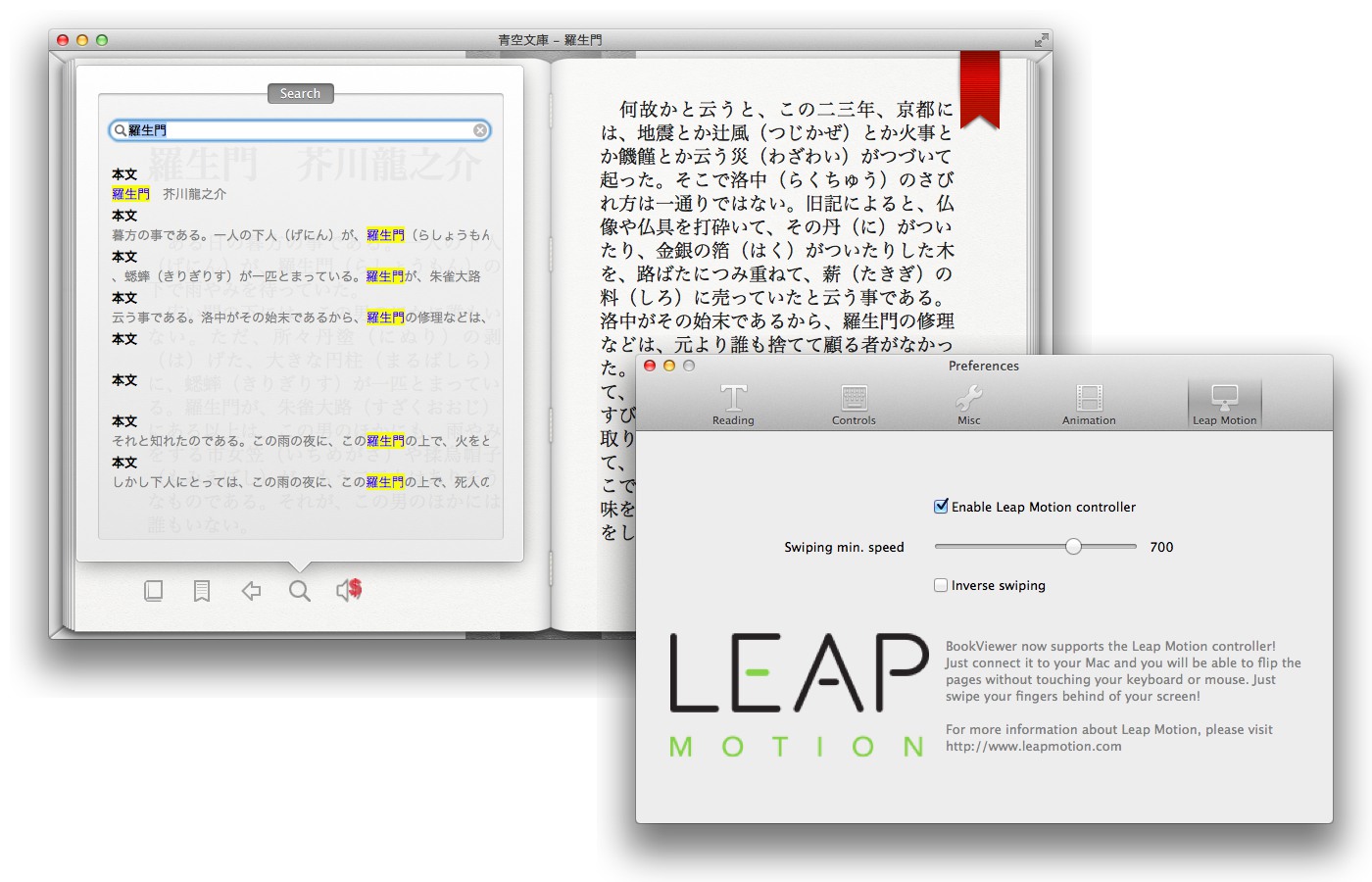Click the Swiping min. speed slider handle
1372x882 pixels.
coord(1073,547)
